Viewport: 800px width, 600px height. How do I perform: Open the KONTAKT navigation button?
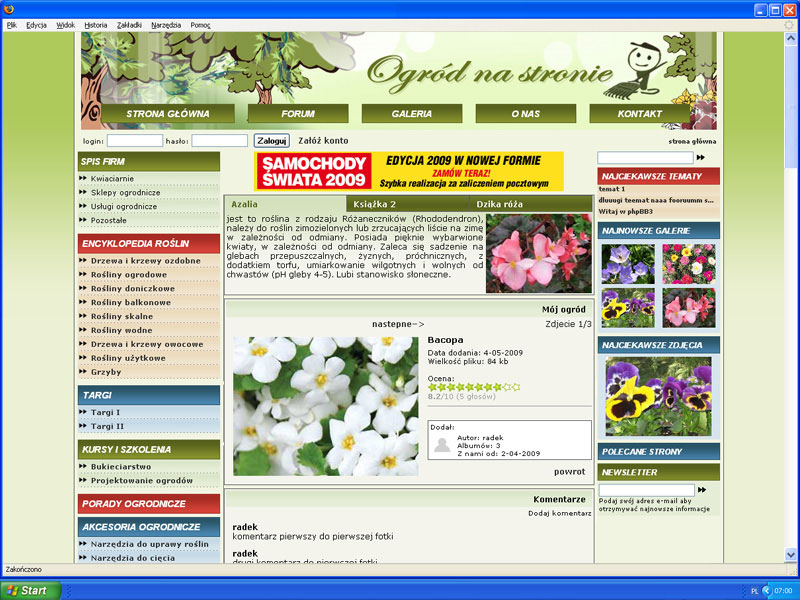(639, 114)
